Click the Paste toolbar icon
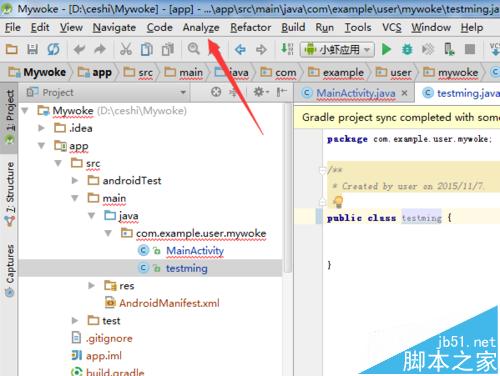This screenshot has height=376, width=500. (168, 50)
